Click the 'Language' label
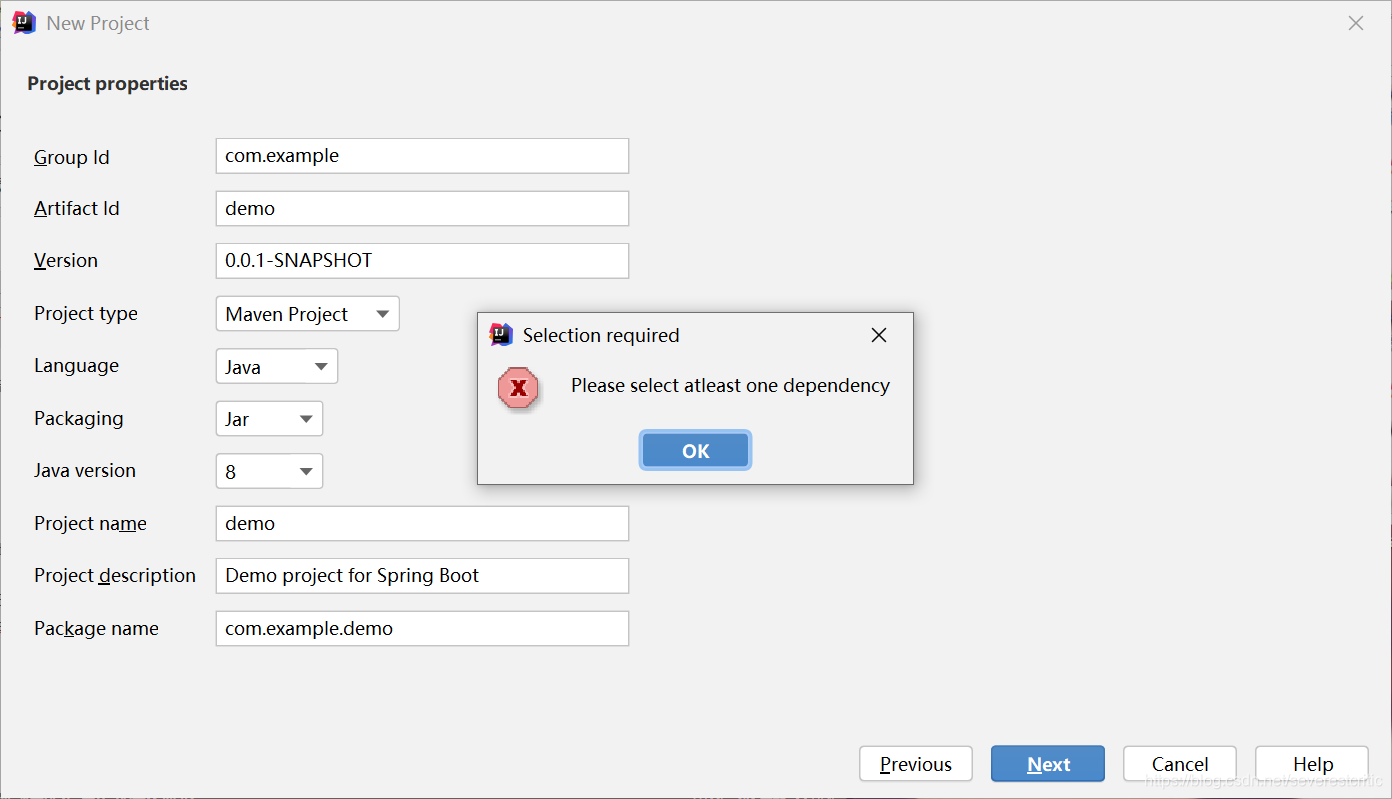1392x799 pixels. tap(76, 366)
